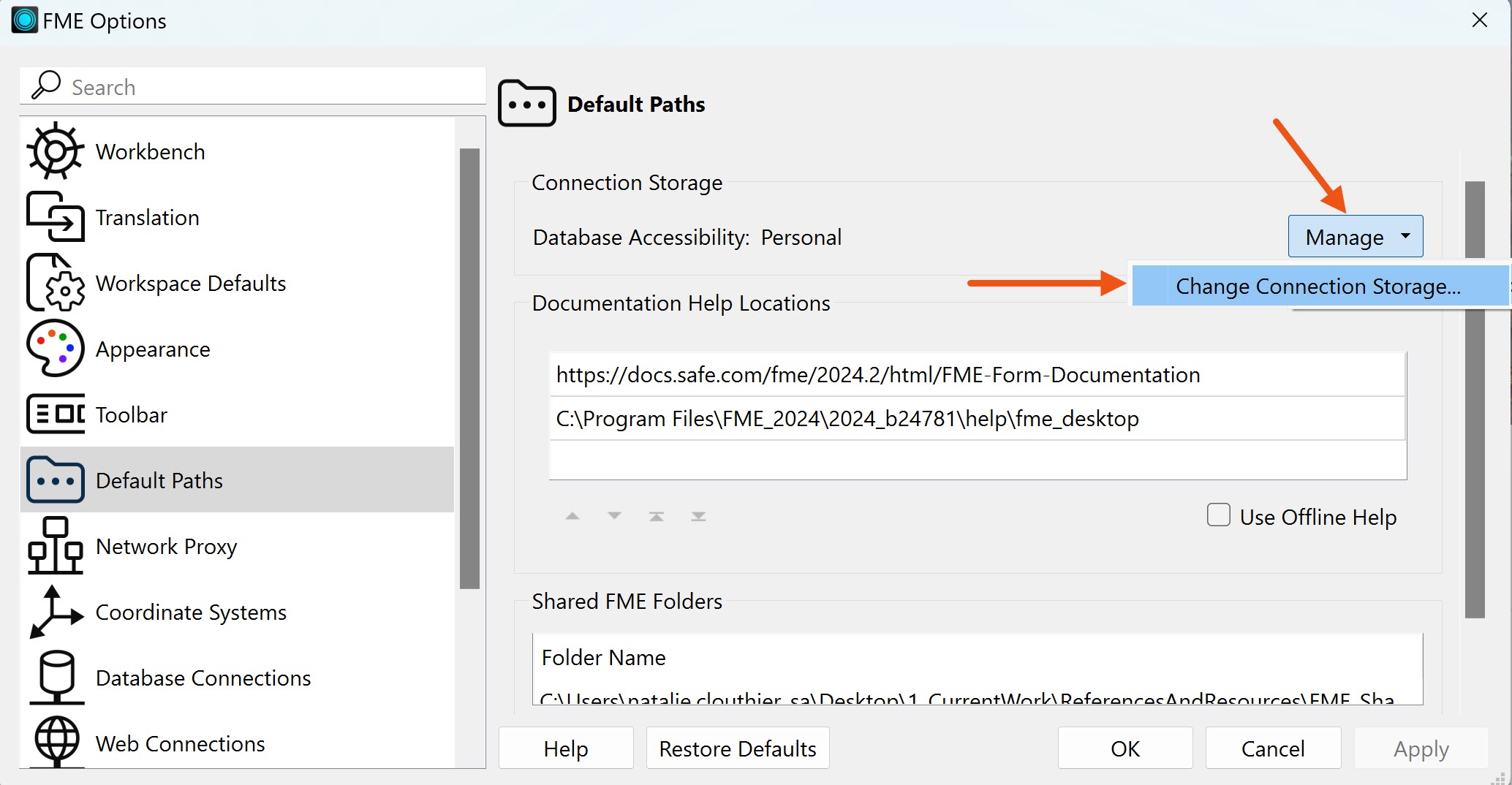Select the docs.safe.com documentation URL row
The height and width of the screenshot is (785, 1512).
coord(978,374)
